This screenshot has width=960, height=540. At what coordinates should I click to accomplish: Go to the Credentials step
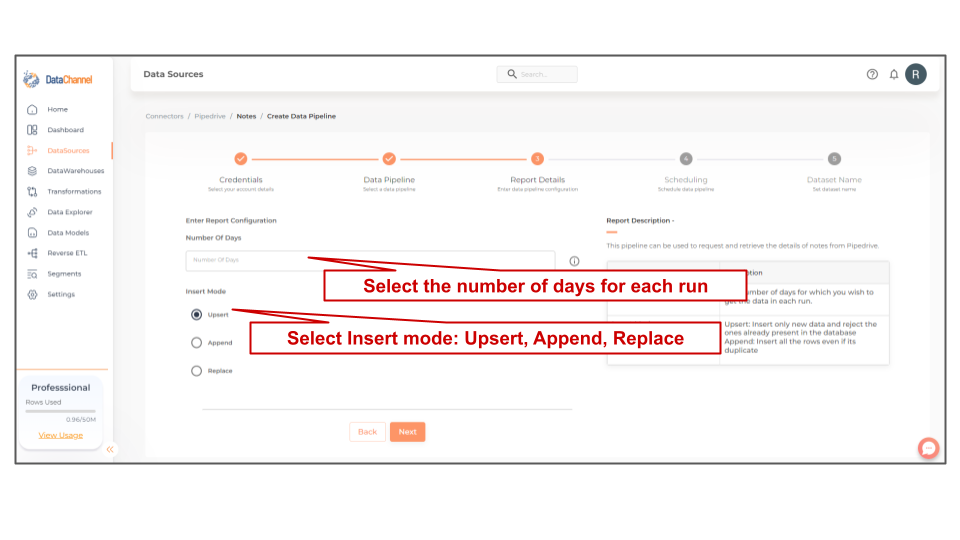[241, 159]
